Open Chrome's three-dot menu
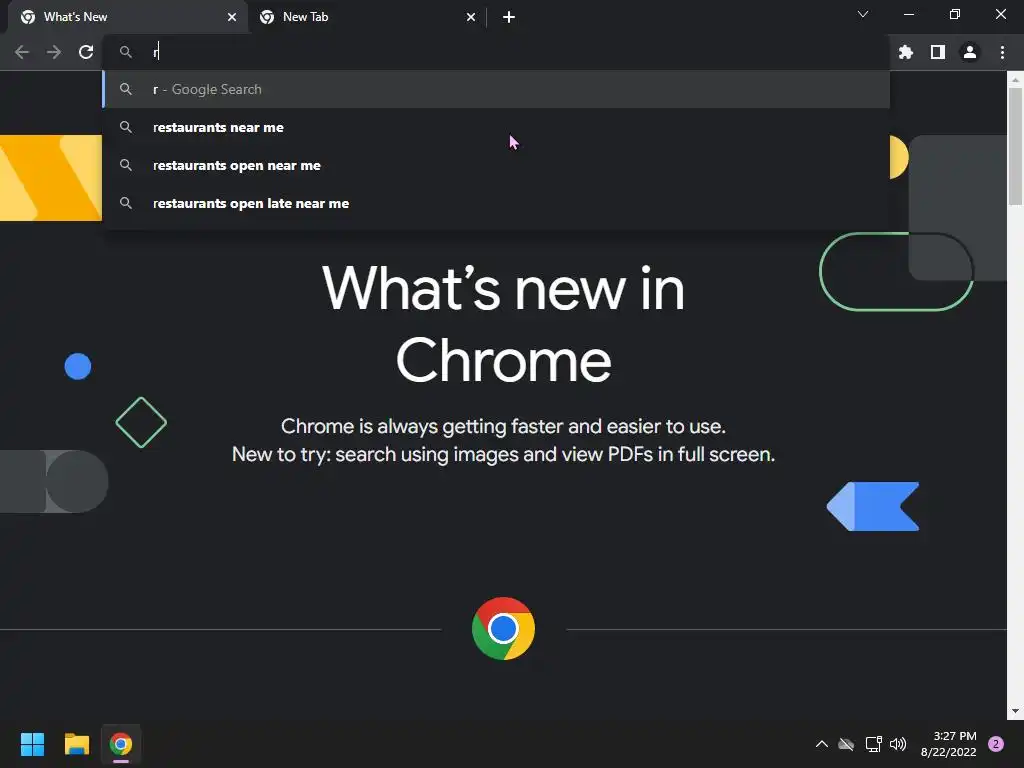This screenshot has width=1024, height=768. point(1002,52)
